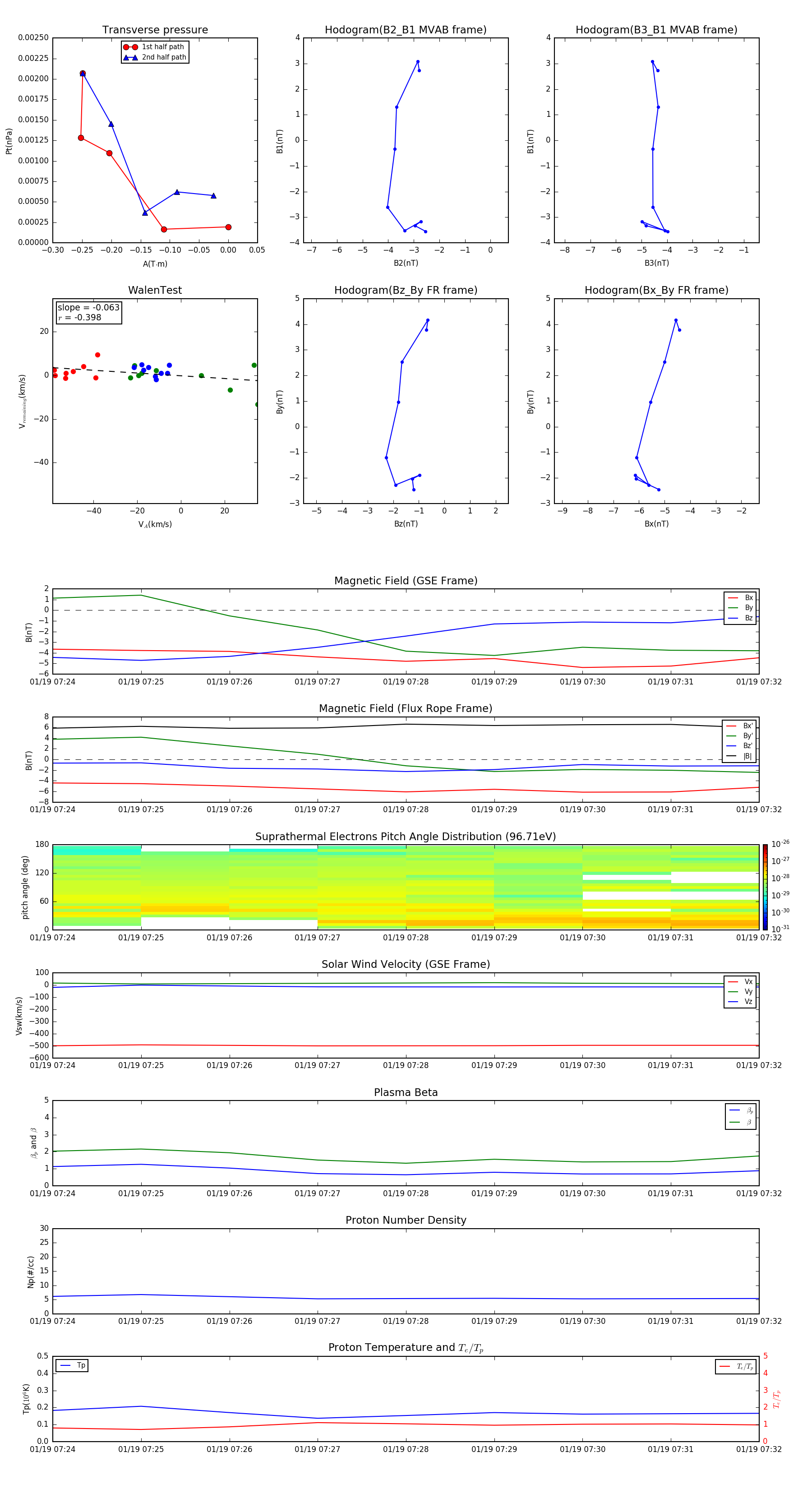Click the 'Vz' velocity legend entry
The image size is (812, 1489).
coord(741,1002)
